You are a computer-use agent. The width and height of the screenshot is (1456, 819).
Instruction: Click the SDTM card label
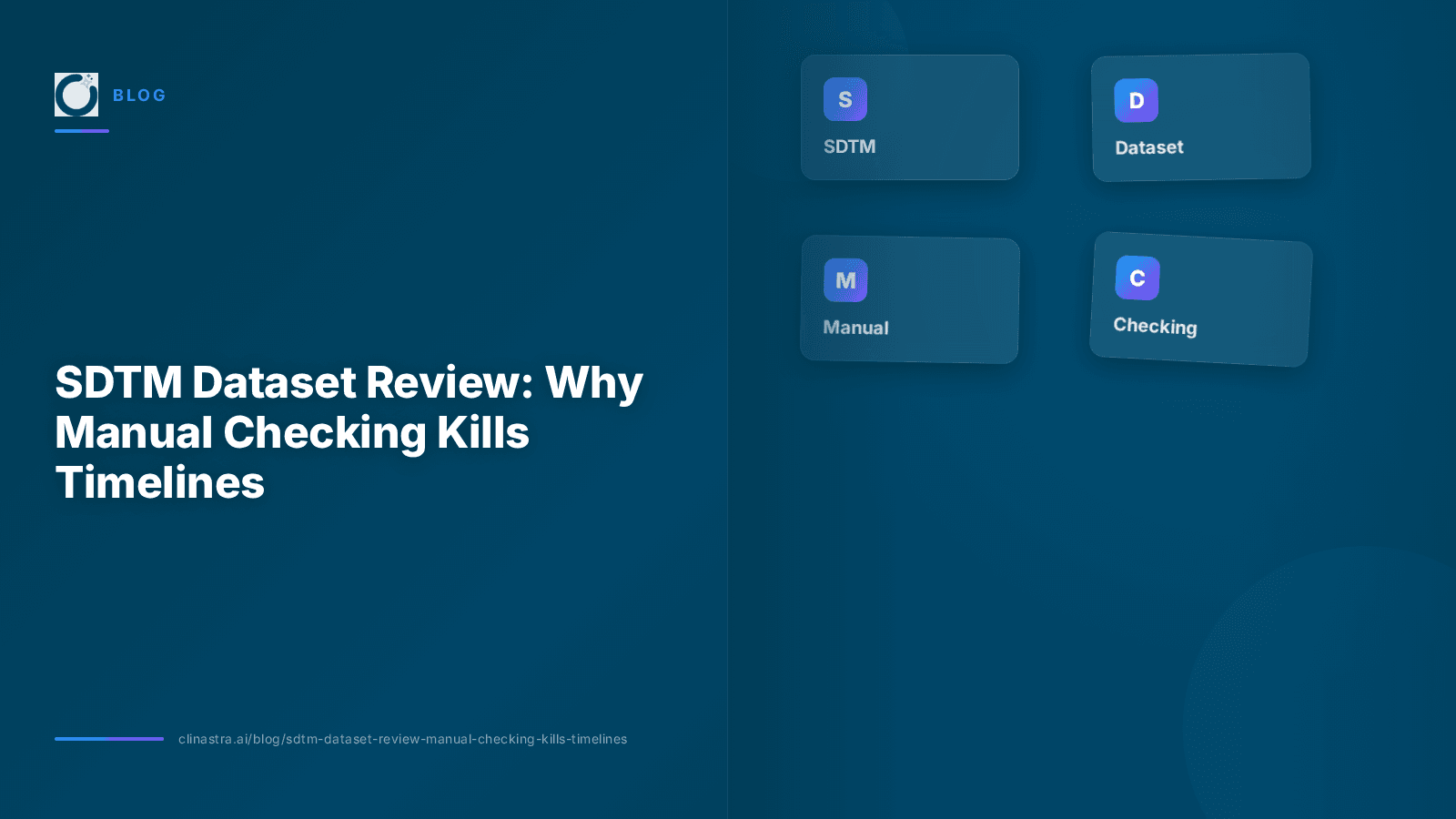tap(850, 147)
